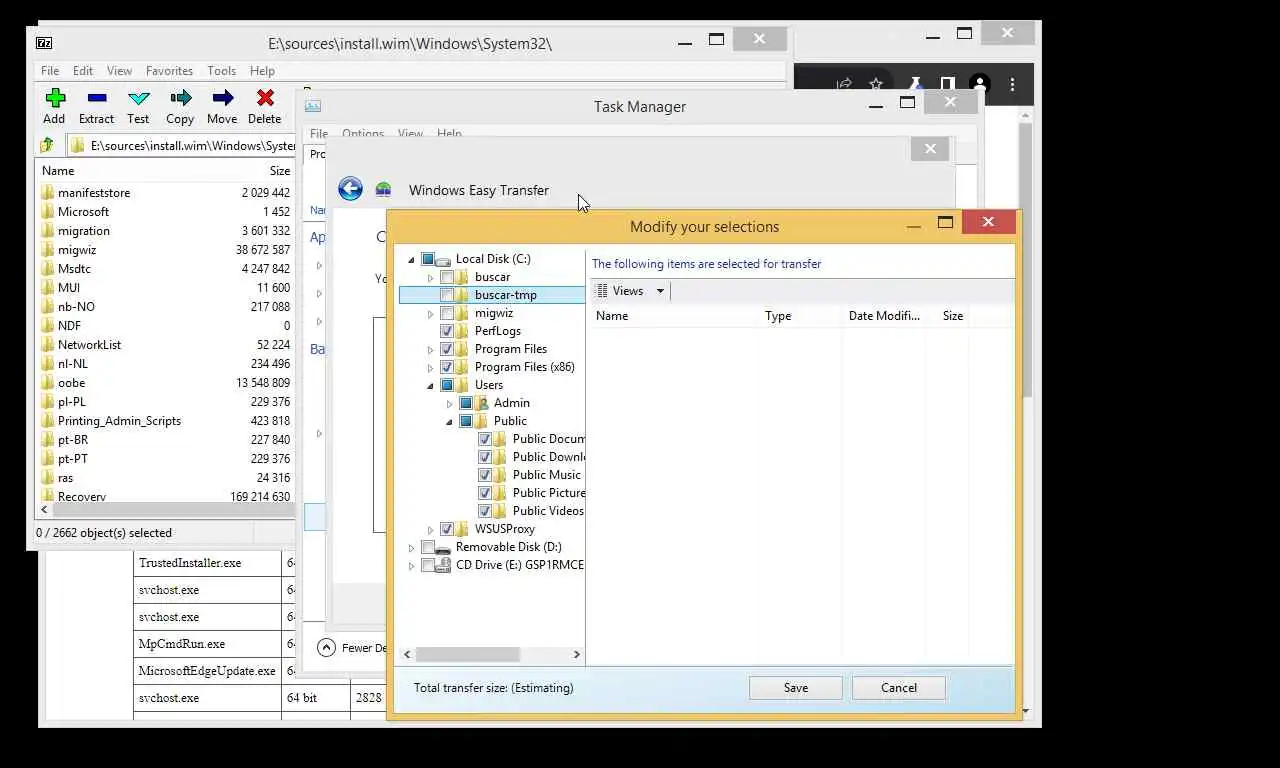
Task: Uncheck the PerfLogs checkbox
Action: (446, 331)
